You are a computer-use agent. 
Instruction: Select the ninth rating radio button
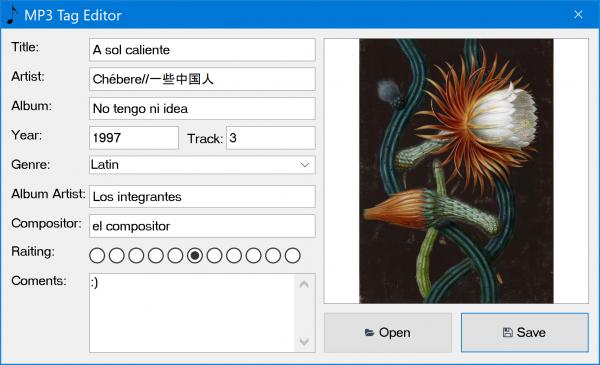253,256
